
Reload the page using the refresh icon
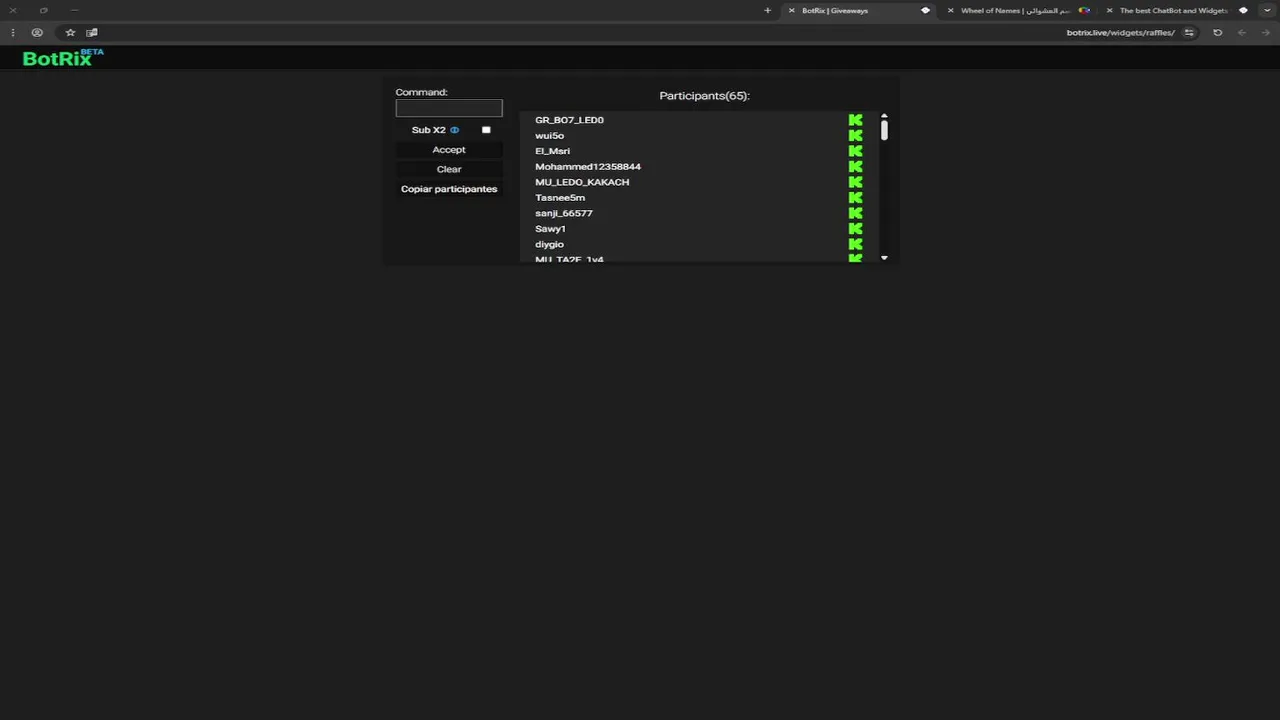point(1217,33)
